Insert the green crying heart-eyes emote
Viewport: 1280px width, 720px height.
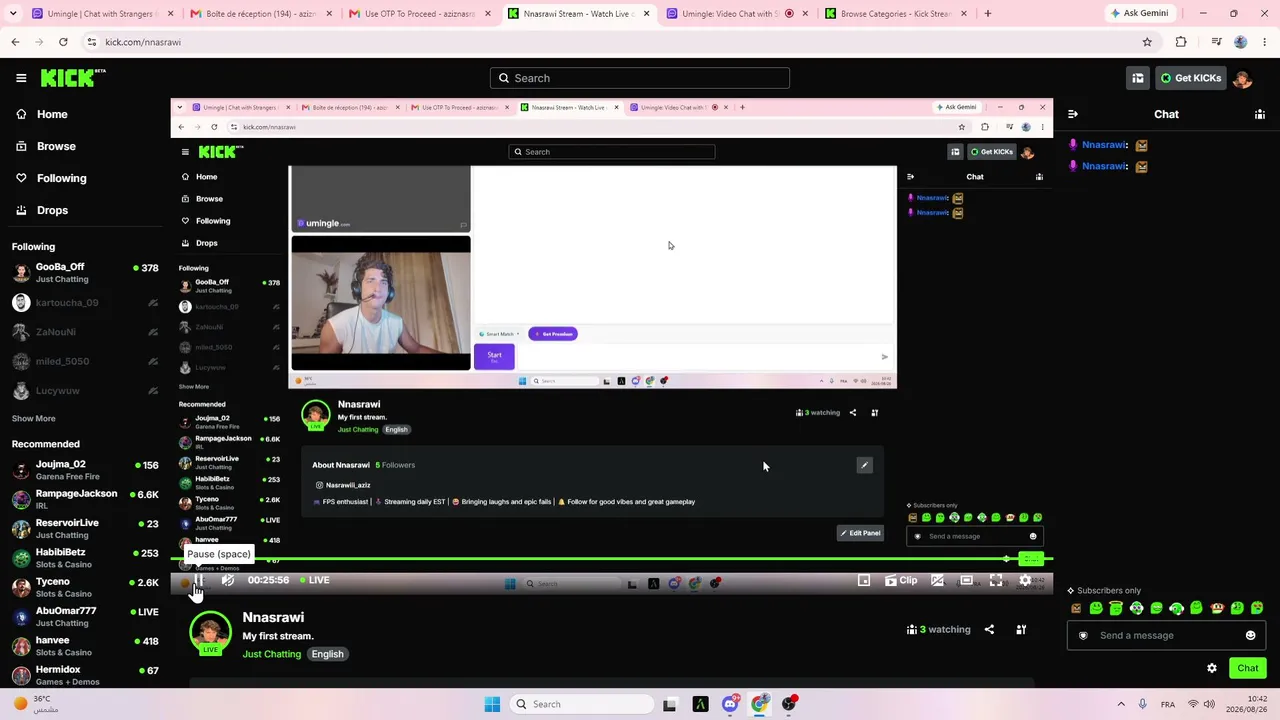click(1257, 608)
